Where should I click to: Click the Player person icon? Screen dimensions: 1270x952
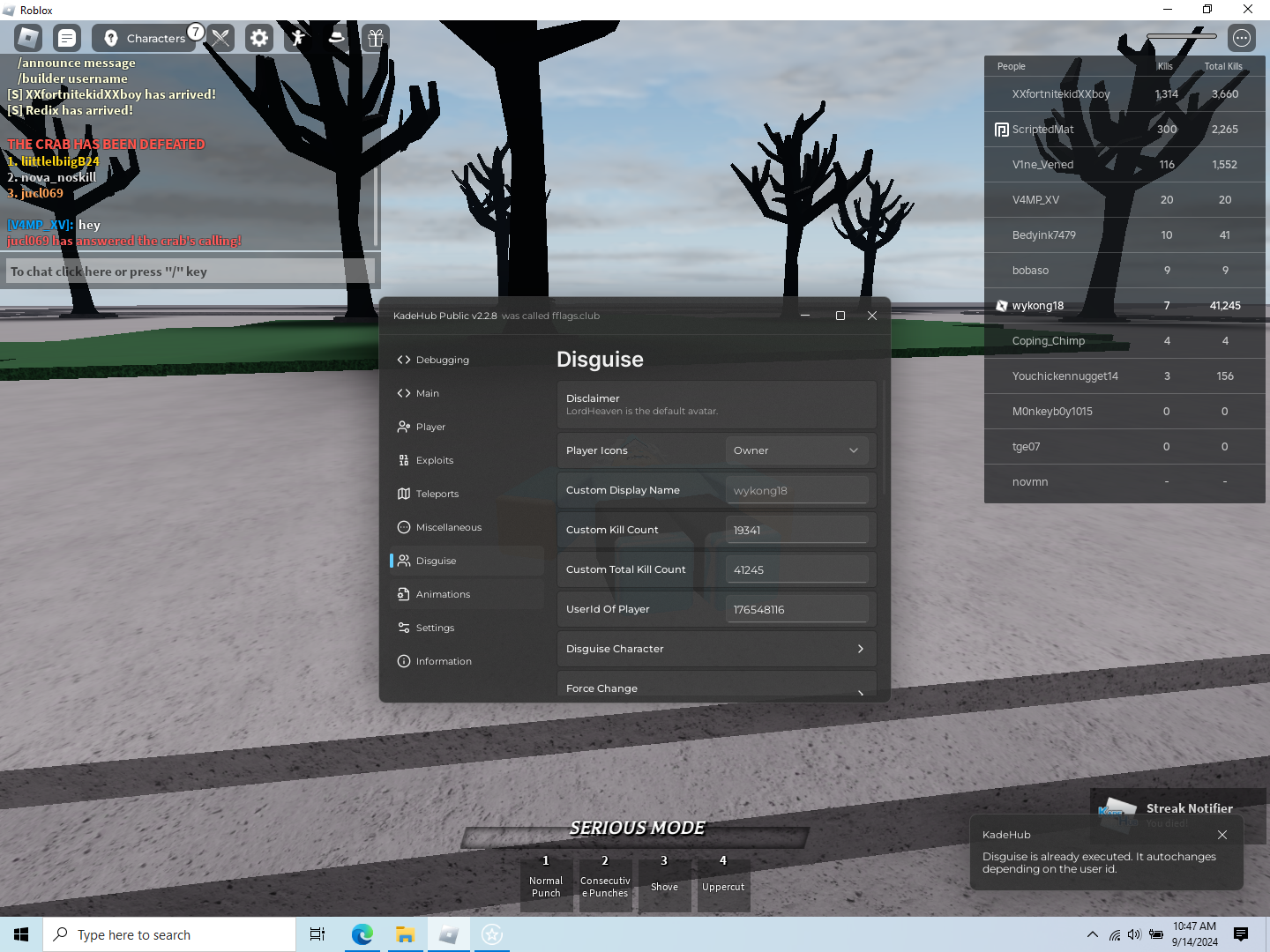pos(404,427)
